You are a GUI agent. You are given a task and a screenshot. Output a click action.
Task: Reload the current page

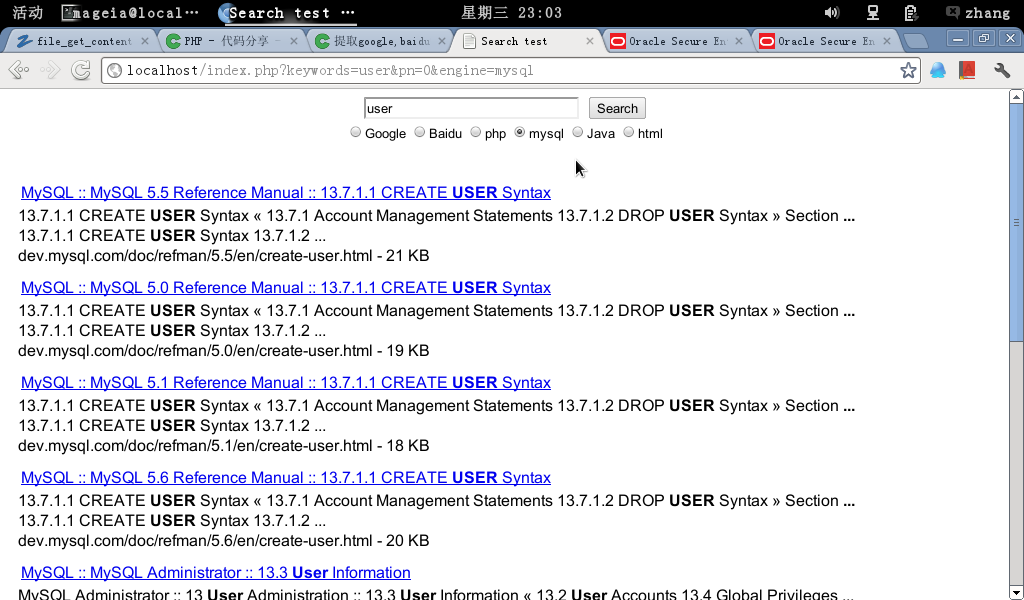point(81,70)
